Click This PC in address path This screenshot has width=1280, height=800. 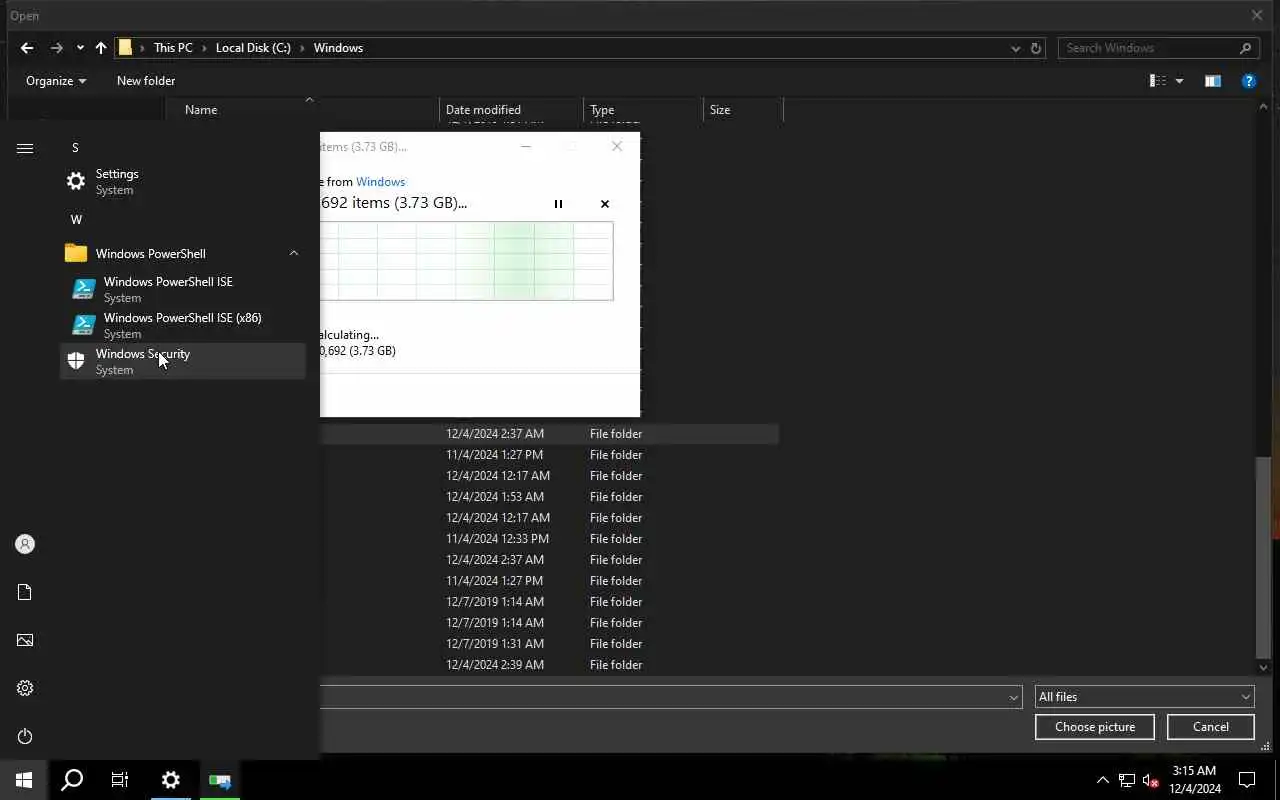click(173, 48)
